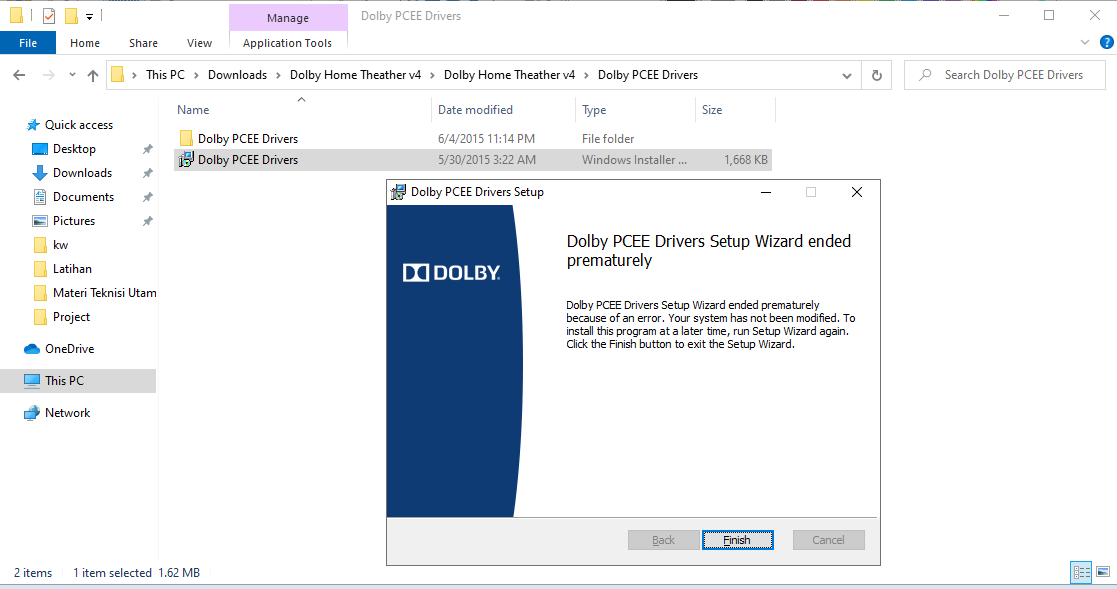
Task: Sort files by Size column header
Action: coord(712,110)
